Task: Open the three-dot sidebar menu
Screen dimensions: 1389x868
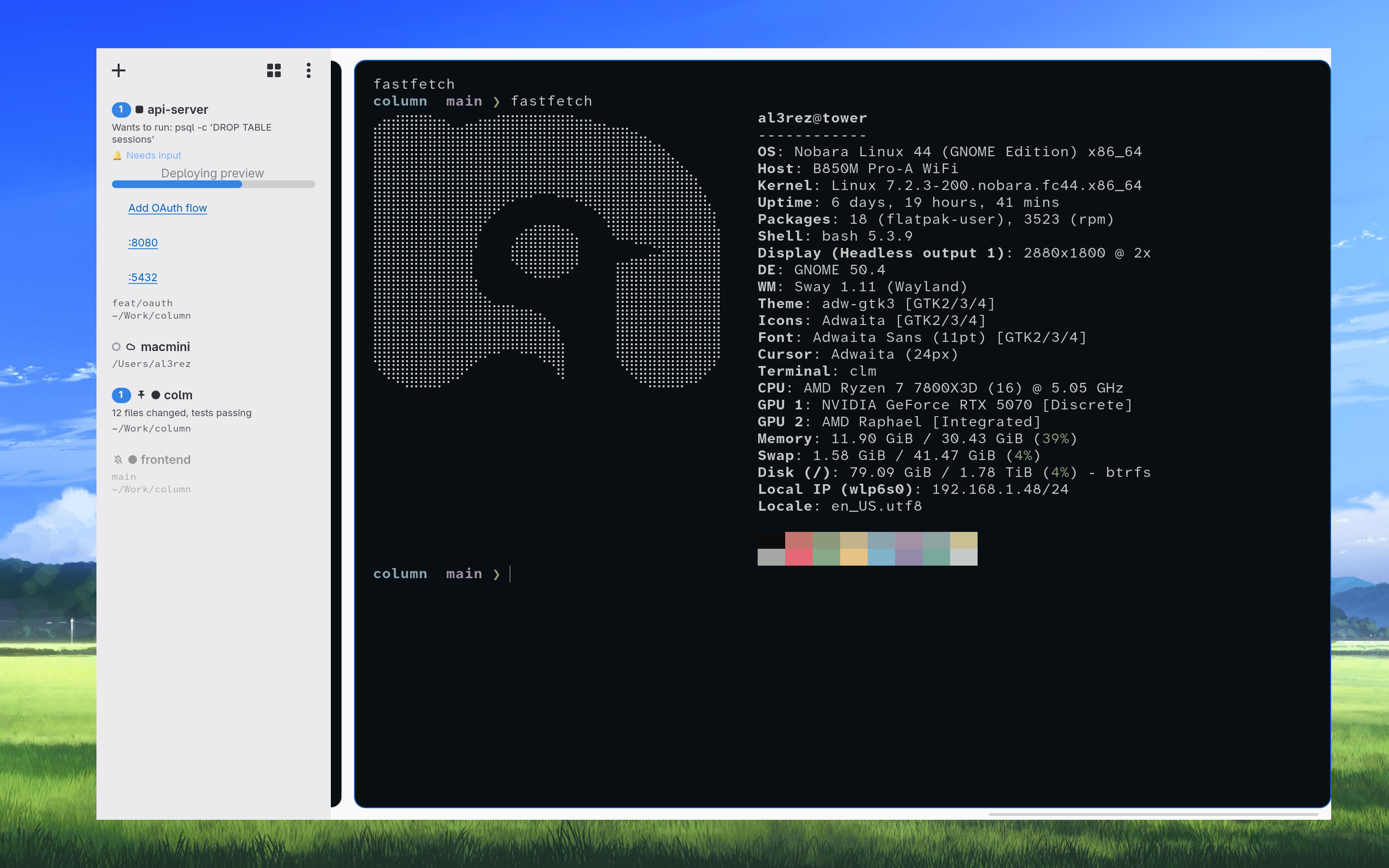Action: click(x=309, y=70)
